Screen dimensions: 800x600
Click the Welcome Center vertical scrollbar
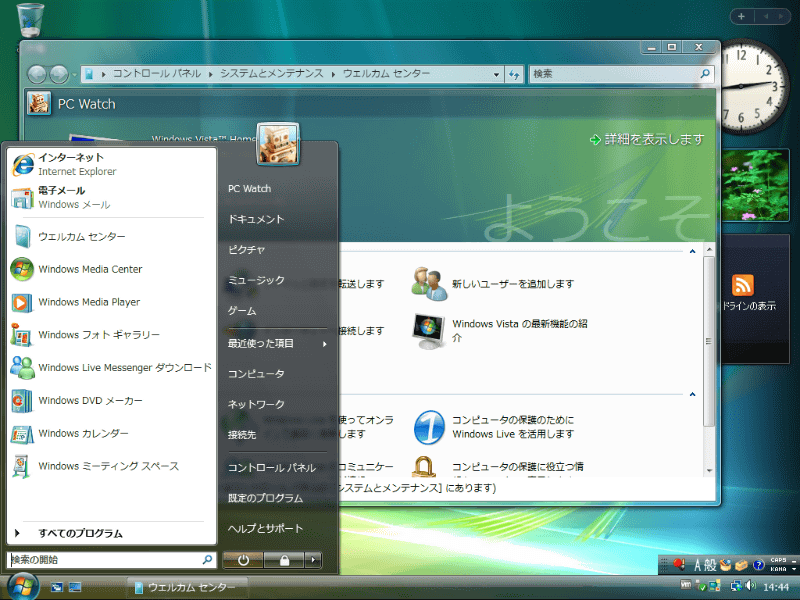click(x=709, y=341)
